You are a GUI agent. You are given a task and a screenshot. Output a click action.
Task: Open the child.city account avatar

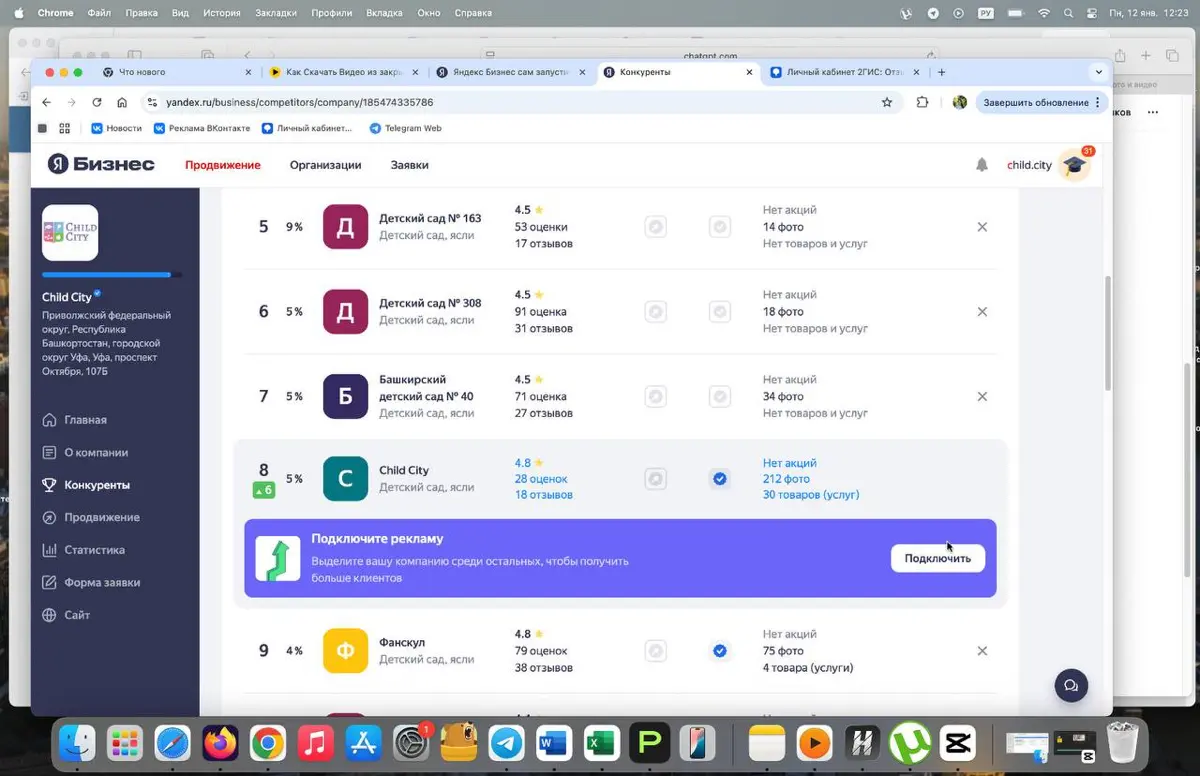pyautogui.click(x=1074, y=165)
